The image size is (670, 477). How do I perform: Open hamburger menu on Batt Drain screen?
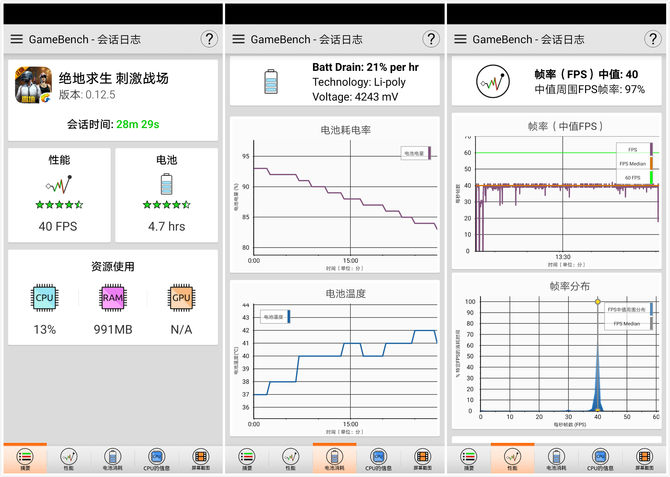[x=238, y=39]
